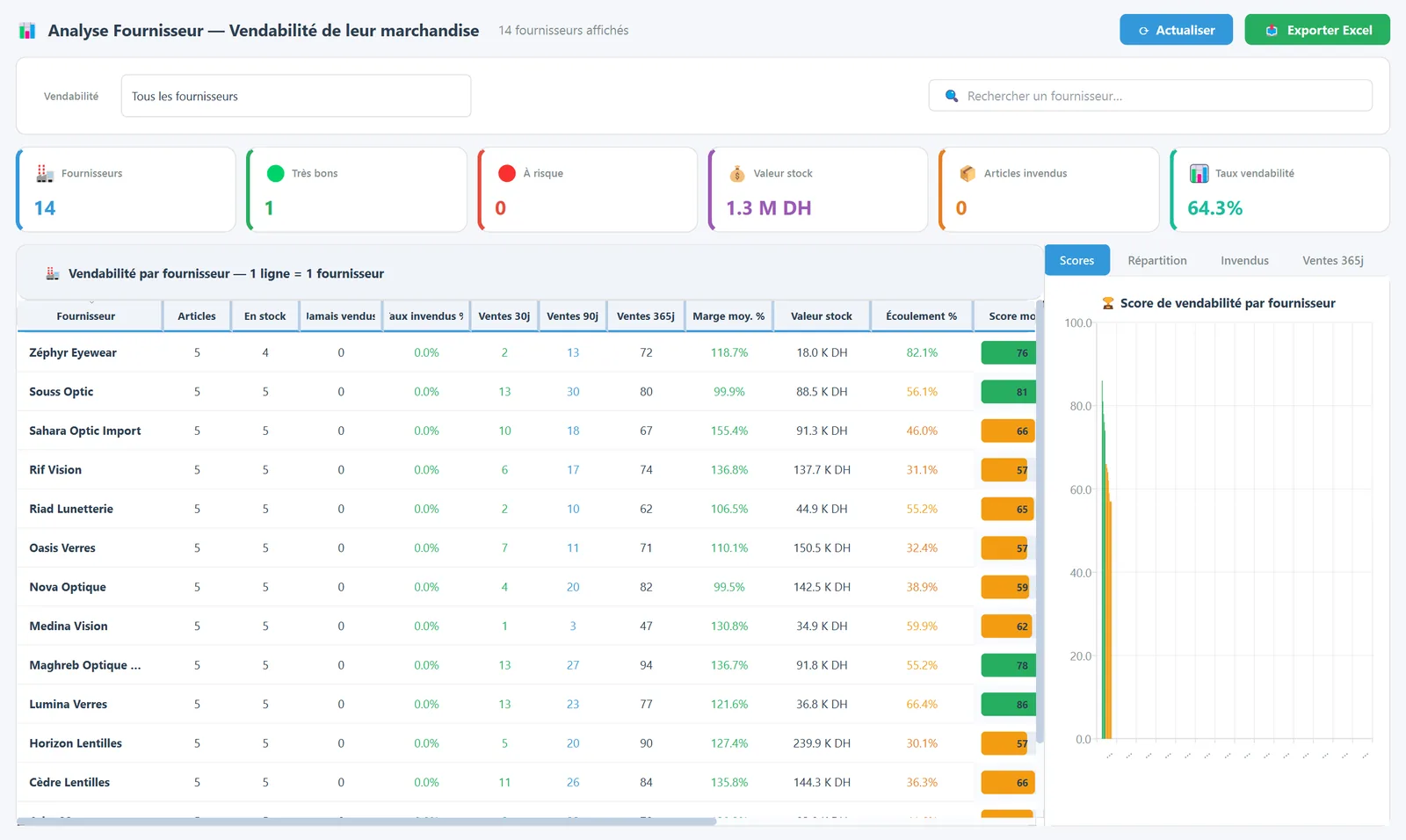Viewport: 1406px width, 840px height.
Task: Sort by the Écoulement % column header
Action: point(922,316)
